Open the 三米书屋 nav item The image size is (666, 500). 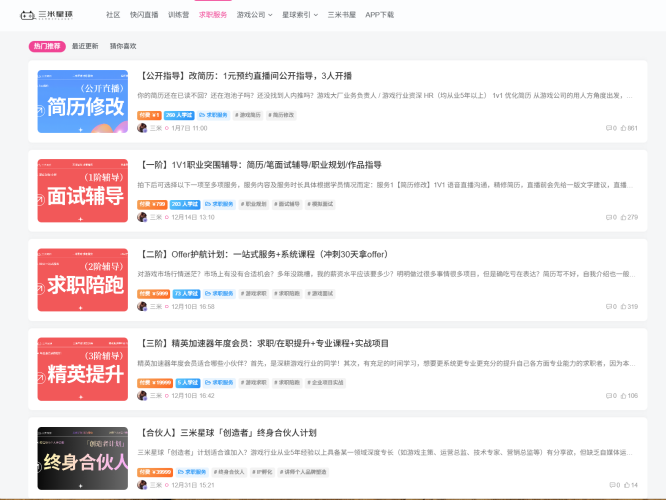pyautogui.click(x=341, y=15)
